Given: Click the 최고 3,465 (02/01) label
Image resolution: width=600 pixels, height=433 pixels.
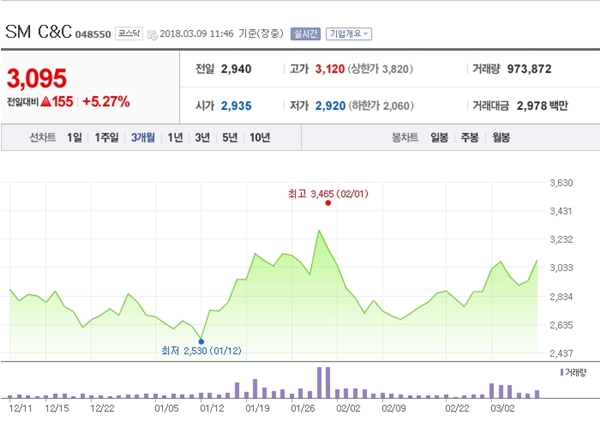Looking at the screenshot, I should pos(328,194).
